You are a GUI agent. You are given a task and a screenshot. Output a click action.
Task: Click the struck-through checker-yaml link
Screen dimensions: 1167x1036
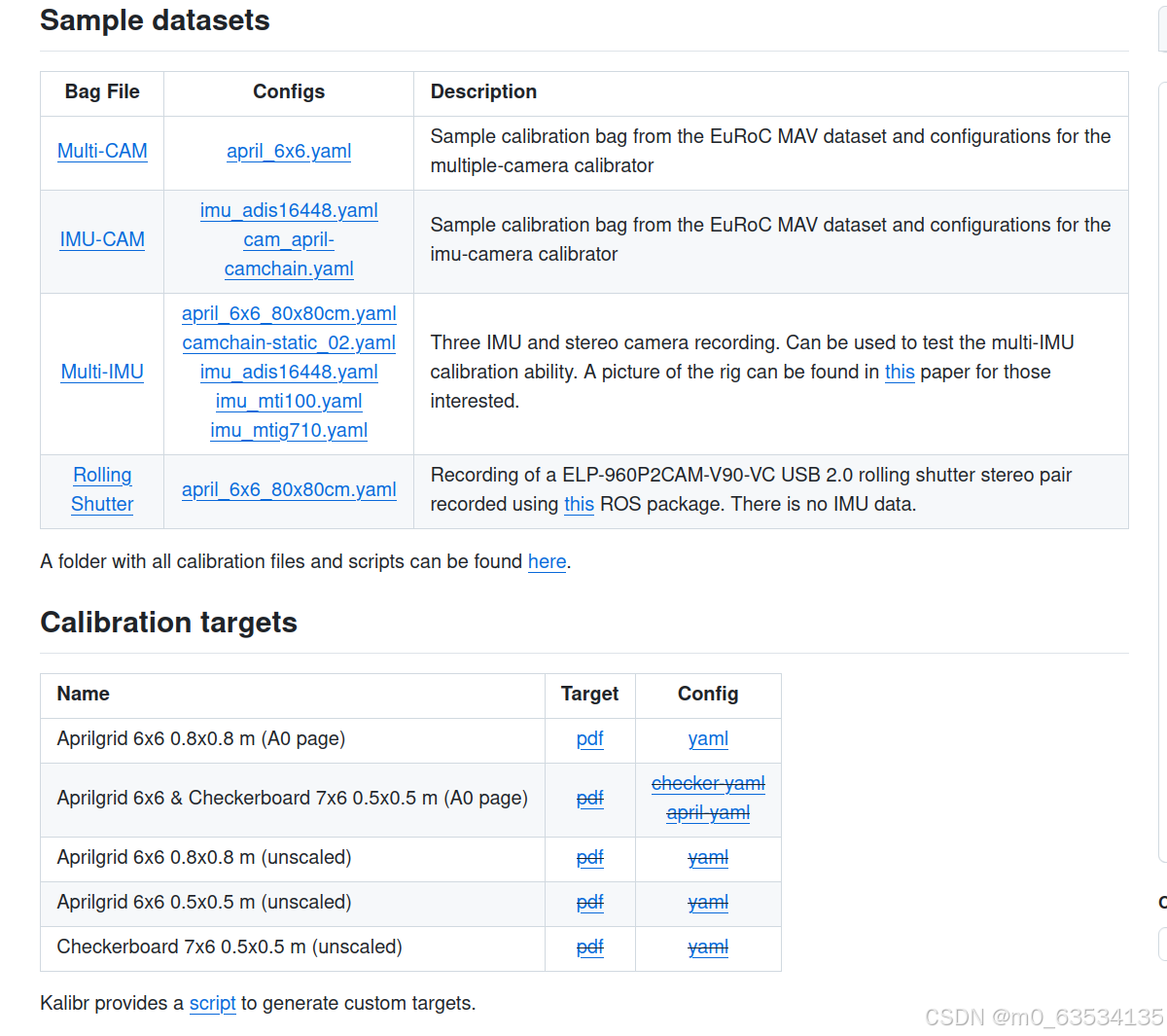[708, 783]
